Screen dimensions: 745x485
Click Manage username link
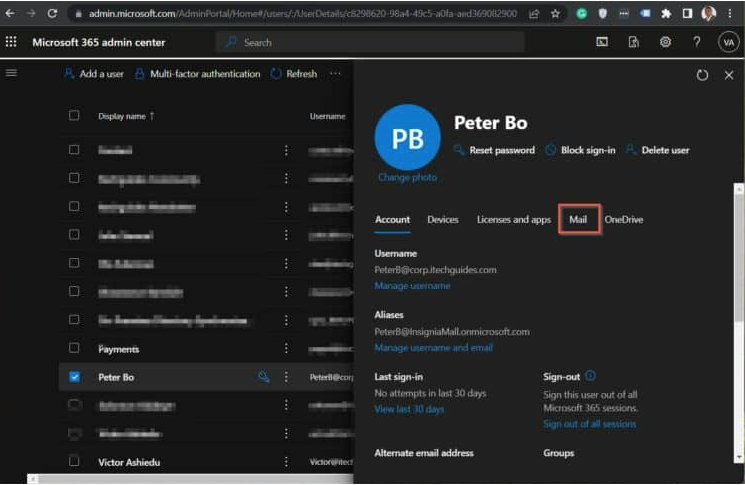412,285
